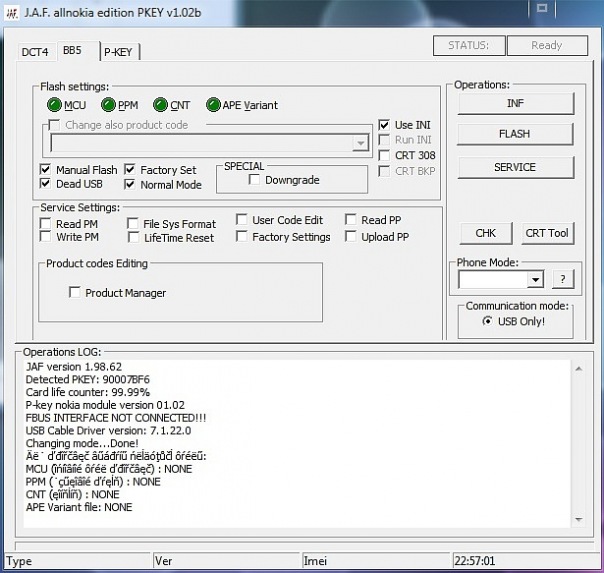Click the log scrollbar up arrow

[578, 369]
